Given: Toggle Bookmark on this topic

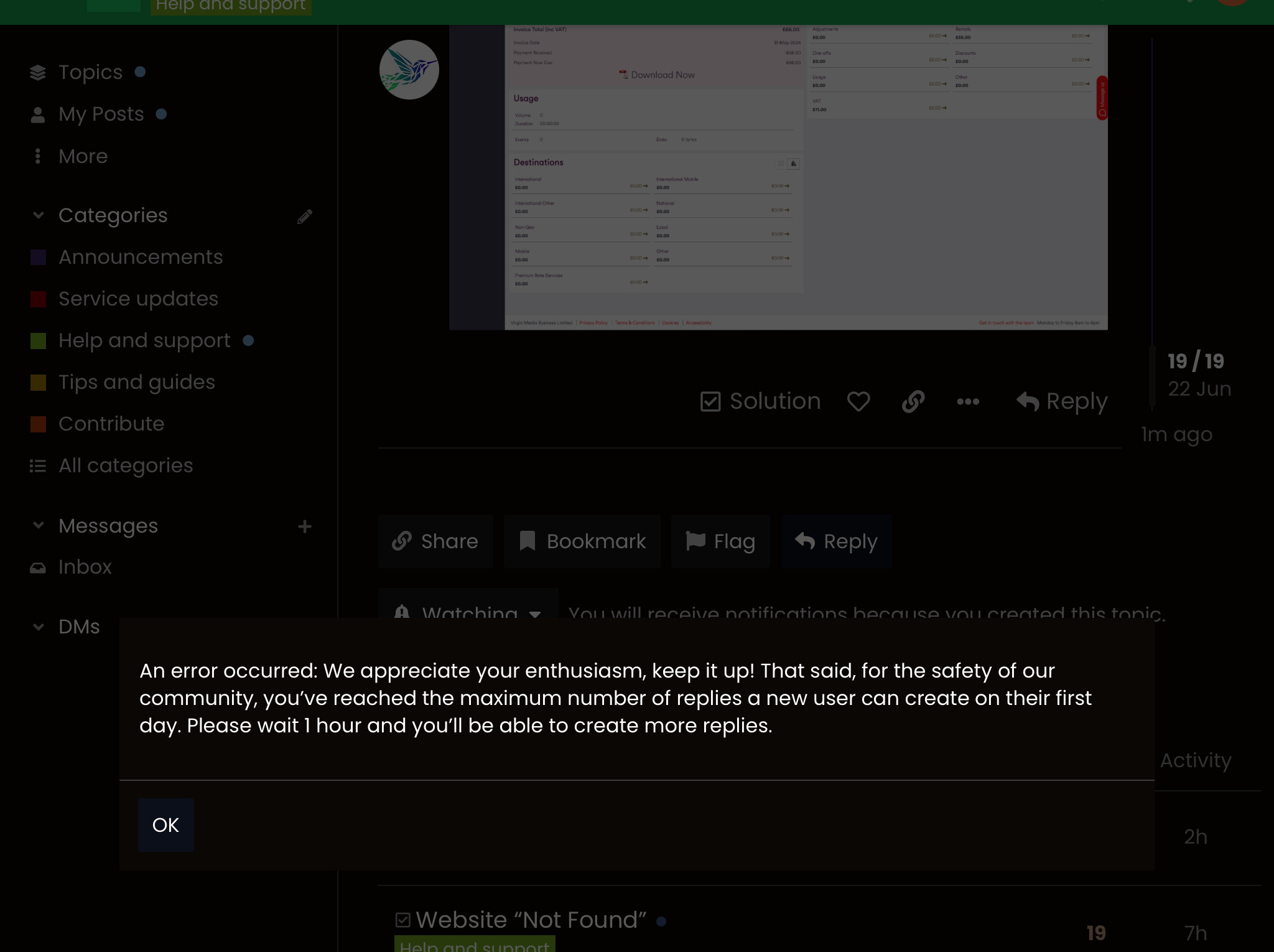Looking at the screenshot, I should point(582,541).
